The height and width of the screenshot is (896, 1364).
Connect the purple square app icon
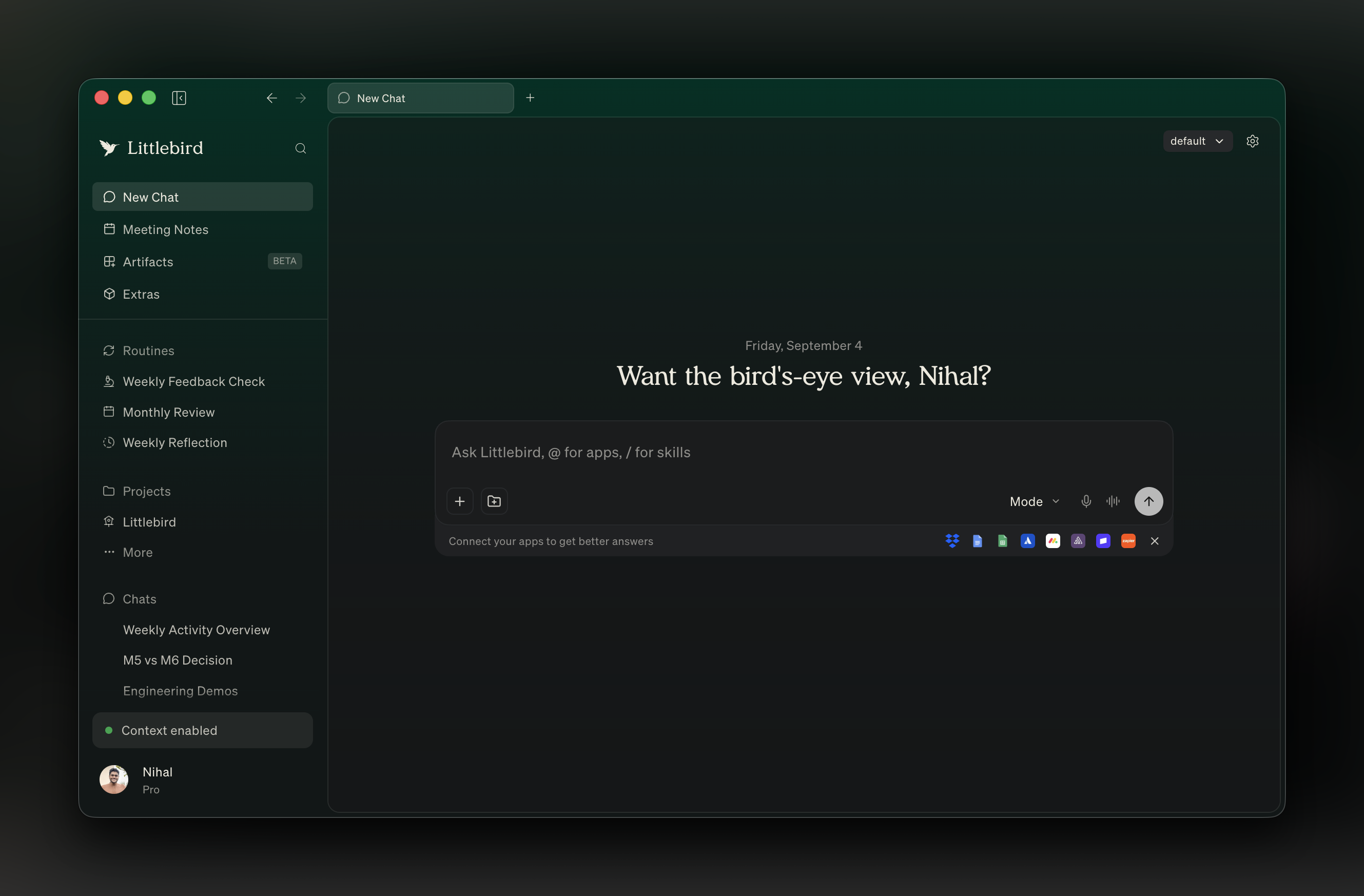pos(1103,541)
